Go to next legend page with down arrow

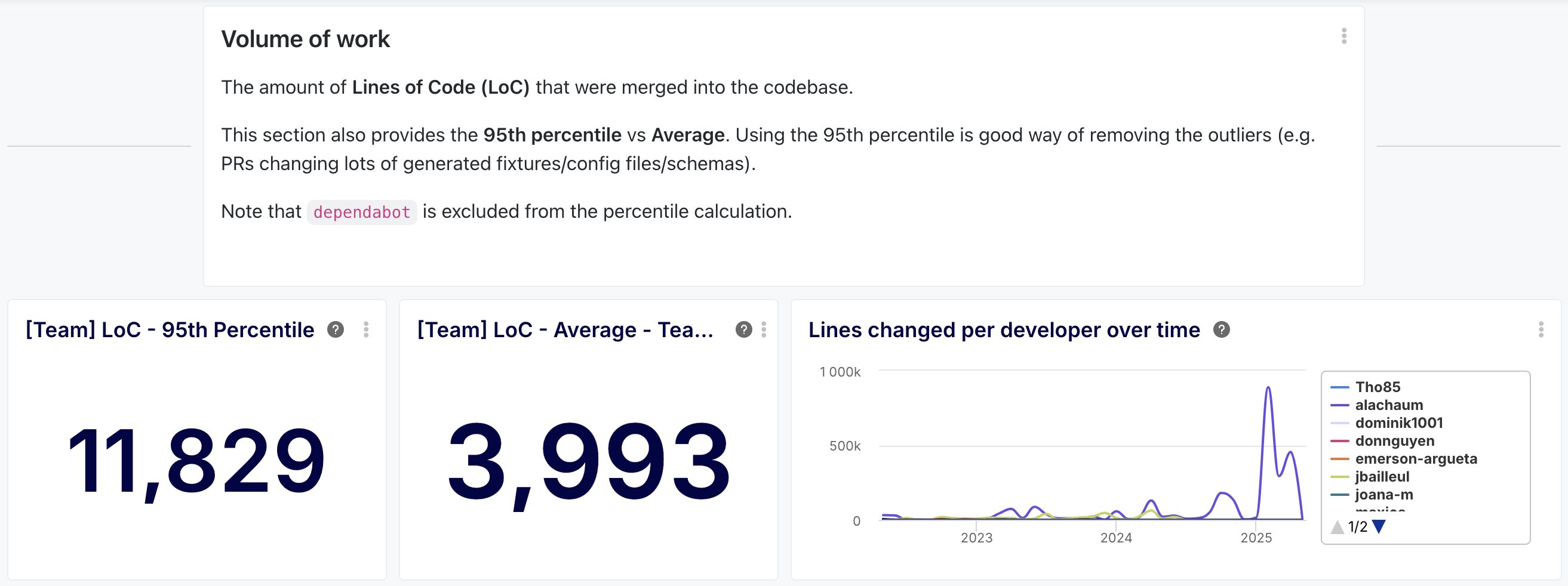coord(1379,526)
